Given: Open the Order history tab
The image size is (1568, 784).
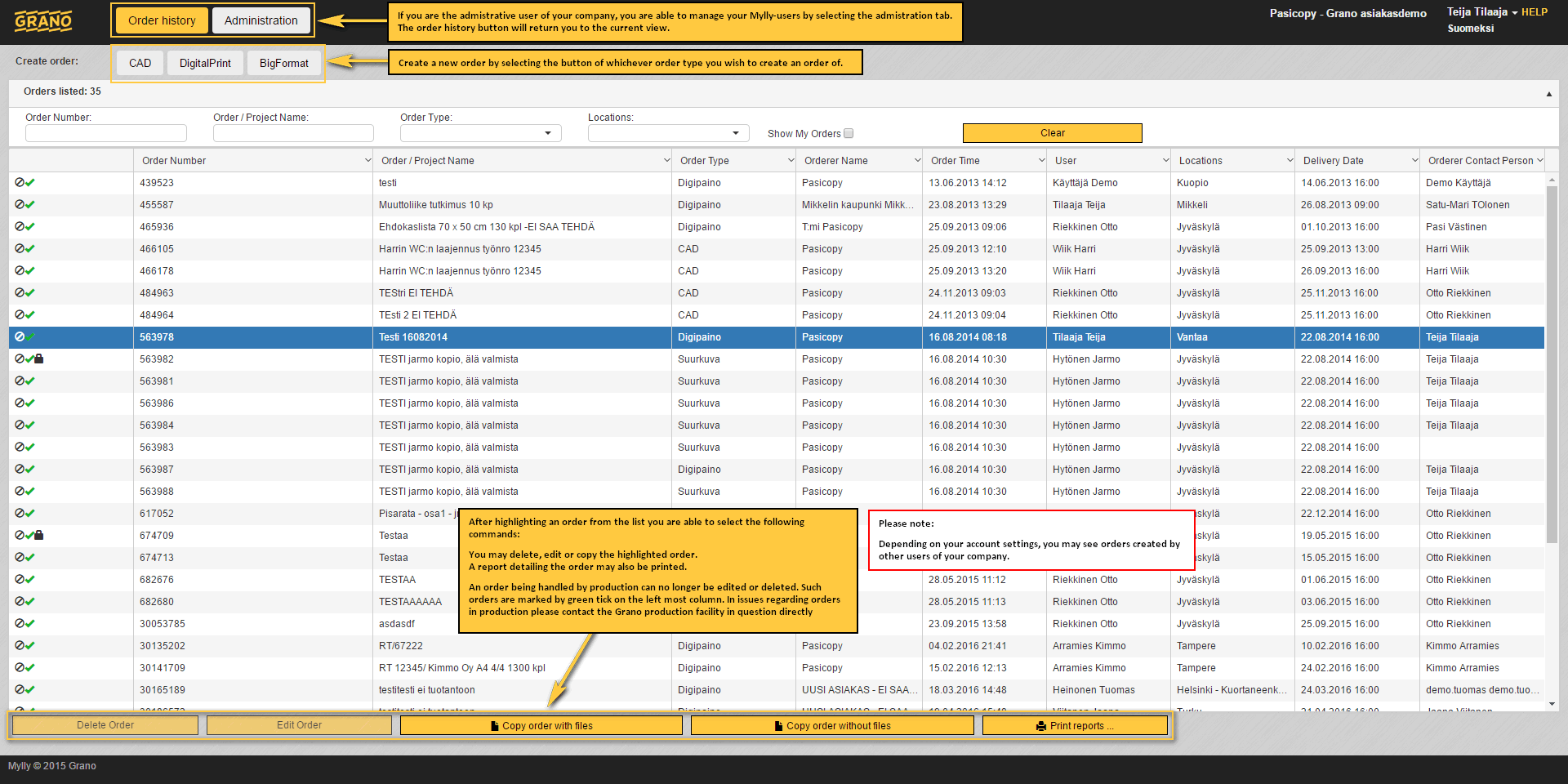Looking at the screenshot, I should 162,20.
